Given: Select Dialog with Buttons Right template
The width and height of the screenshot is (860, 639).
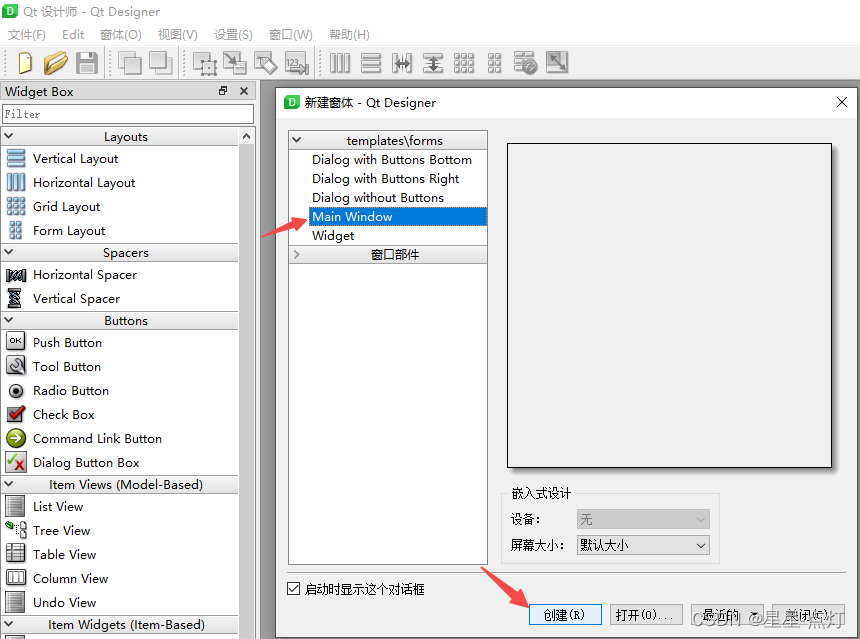Looking at the screenshot, I should [x=386, y=179].
